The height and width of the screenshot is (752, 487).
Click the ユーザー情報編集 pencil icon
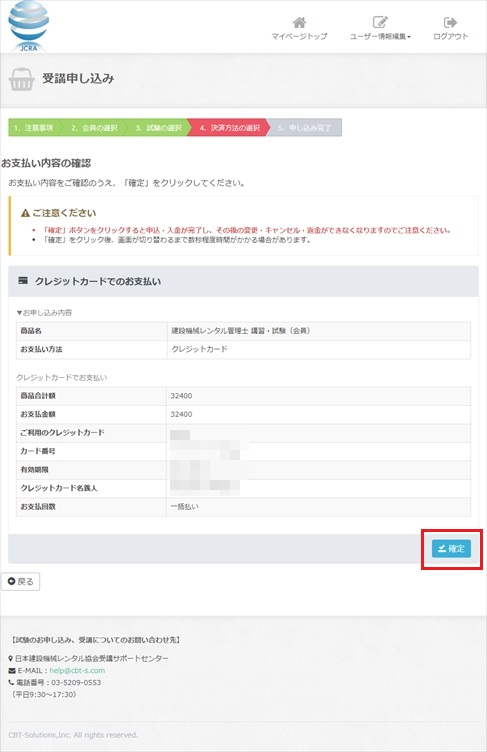point(380,22)
